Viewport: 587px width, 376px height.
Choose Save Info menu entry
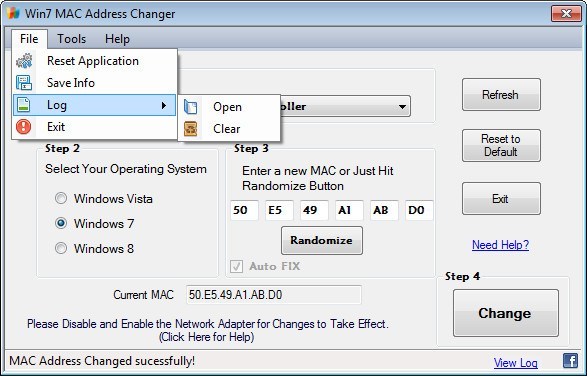94,83
